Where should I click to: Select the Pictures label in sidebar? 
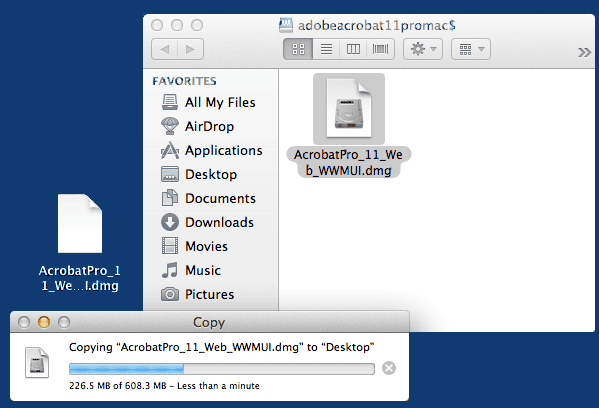pyautogui.click(x=209, y=295)
